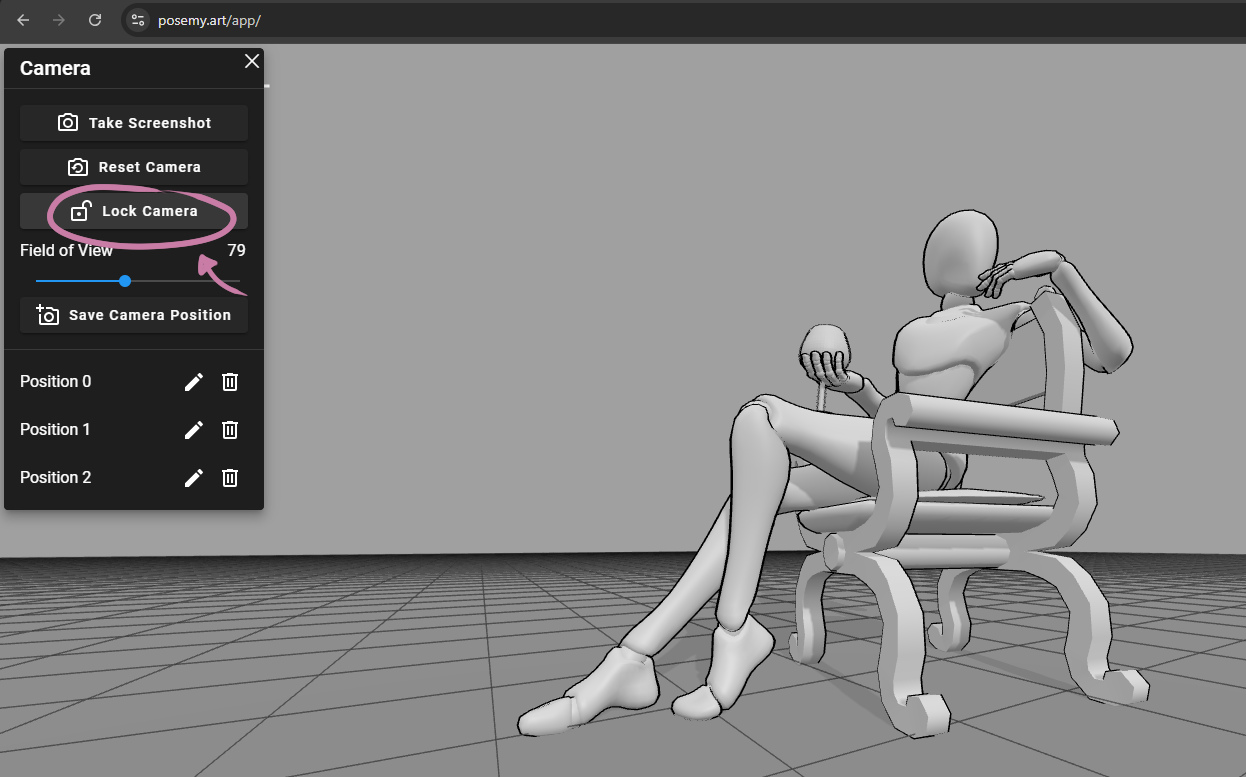Click the Take Screenshot button

click(134, 123)
